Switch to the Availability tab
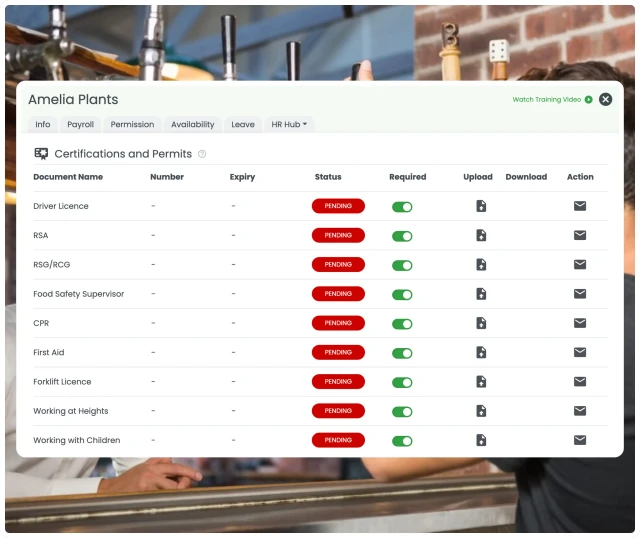 pyautogui.click(x=192, y=125)
